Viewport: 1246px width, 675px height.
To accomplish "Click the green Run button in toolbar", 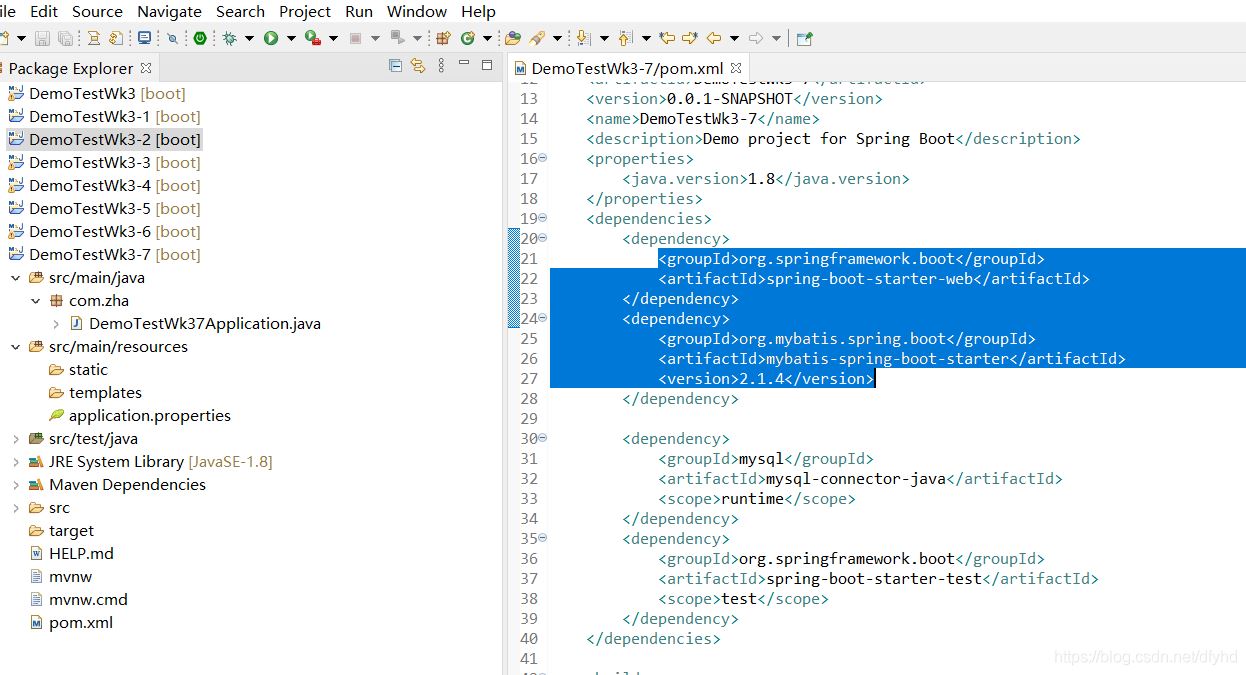I will click(271, 38).
